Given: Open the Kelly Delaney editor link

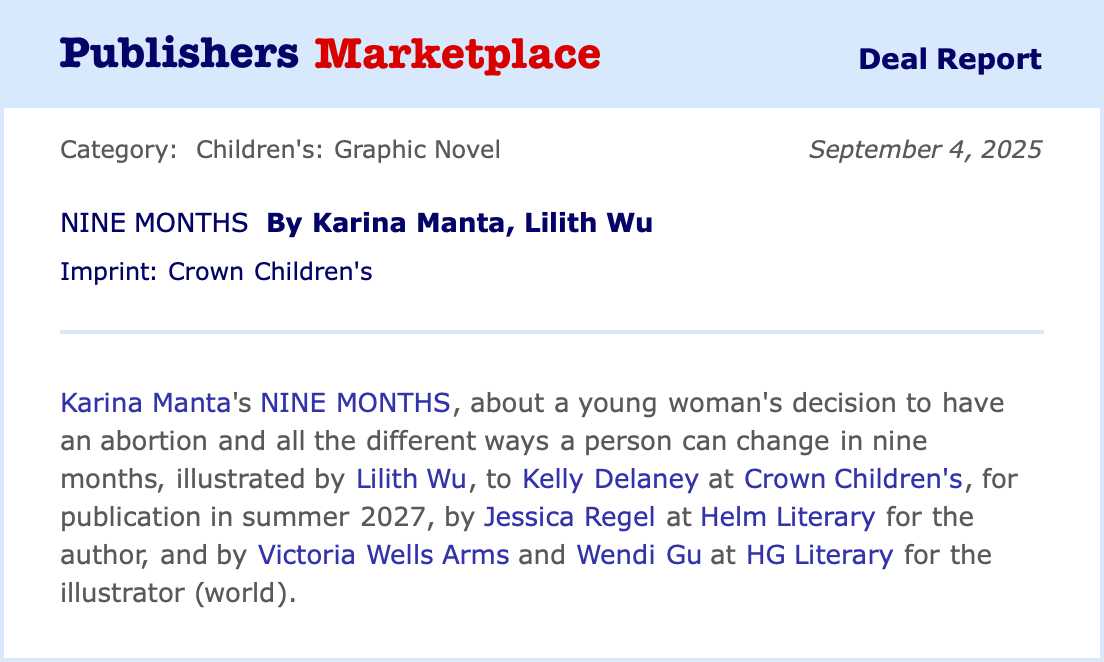Looking at the screenshot, I should point(610,479).
